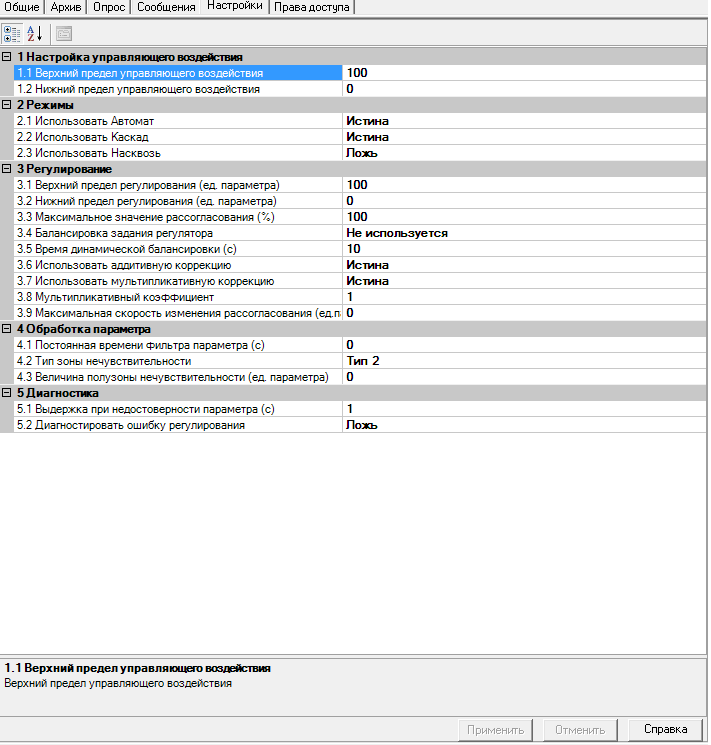Open the Права доступа tab

pyautogui.click(x=312, y=7)
